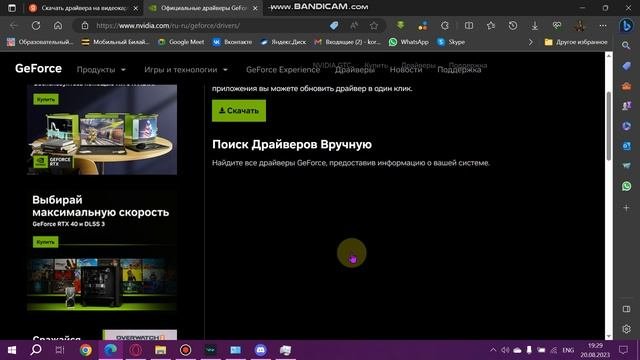Click the GeForce logo link
Viewport: 640px width, 360px height.
(38, 69)
